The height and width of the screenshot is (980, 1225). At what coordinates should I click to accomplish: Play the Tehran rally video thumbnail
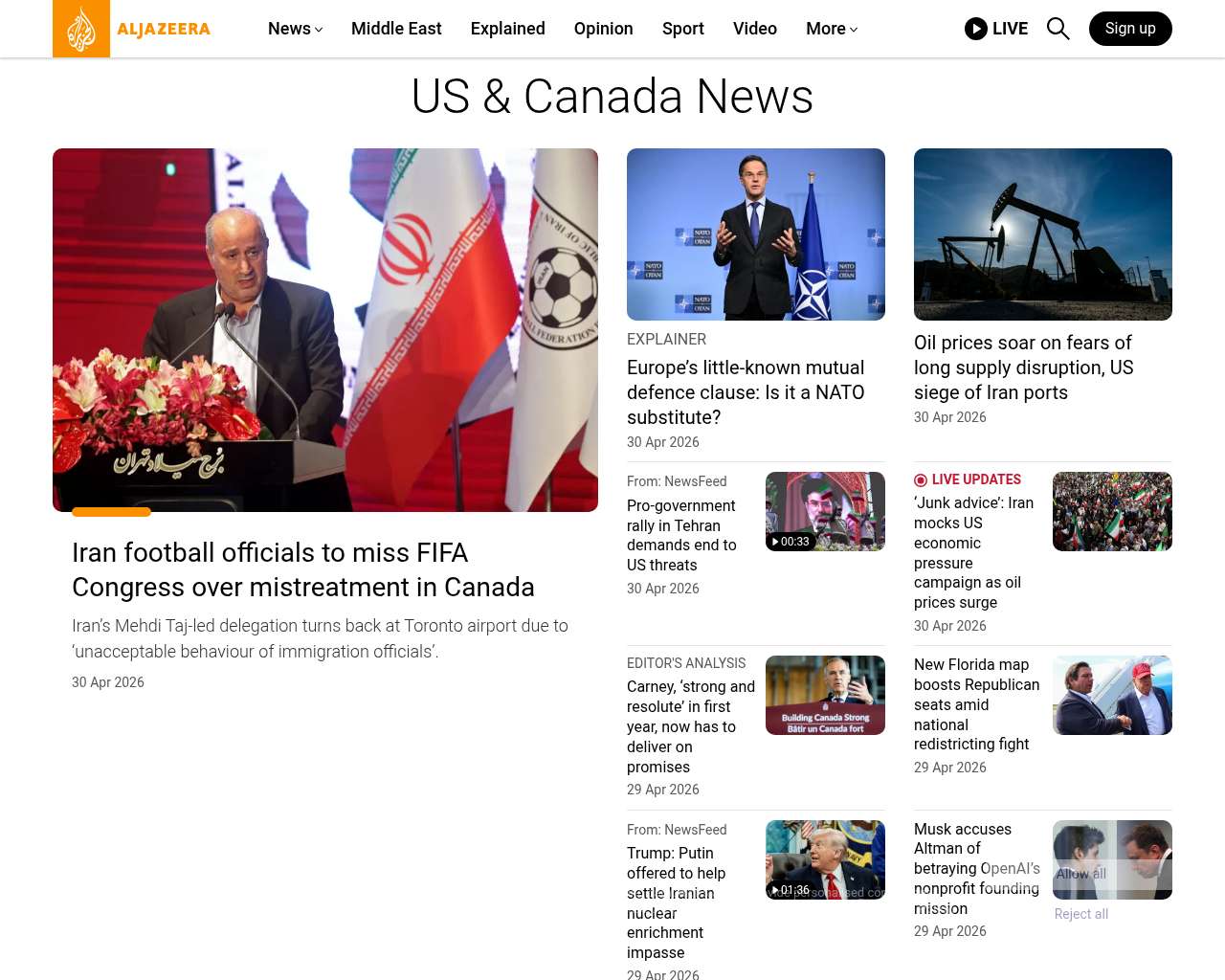coord(825,511)
